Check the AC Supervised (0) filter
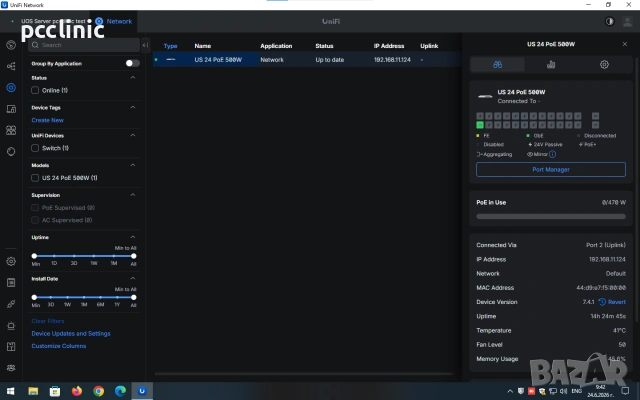This screenshot has width=640, height=400. coord(35,220)
